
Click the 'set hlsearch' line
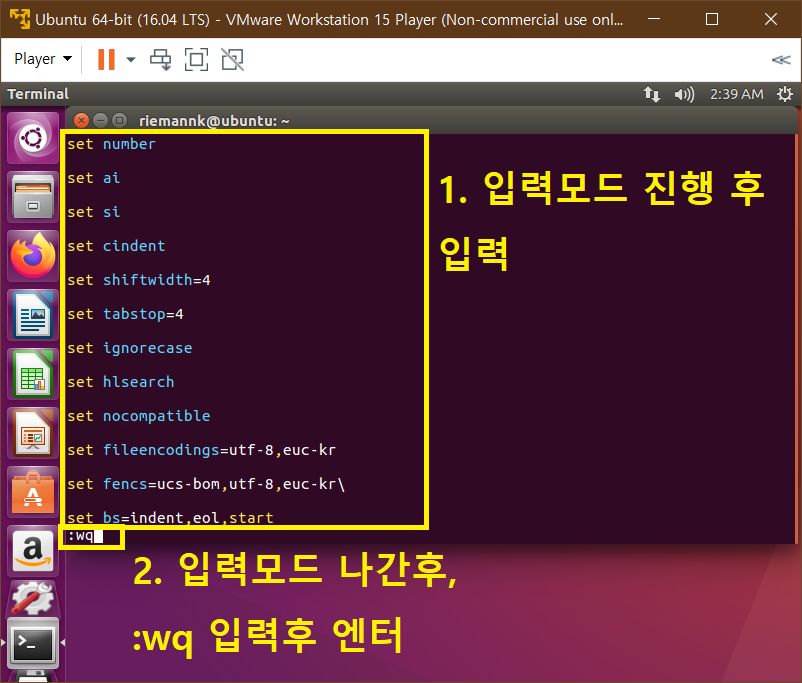click(121, 382)
